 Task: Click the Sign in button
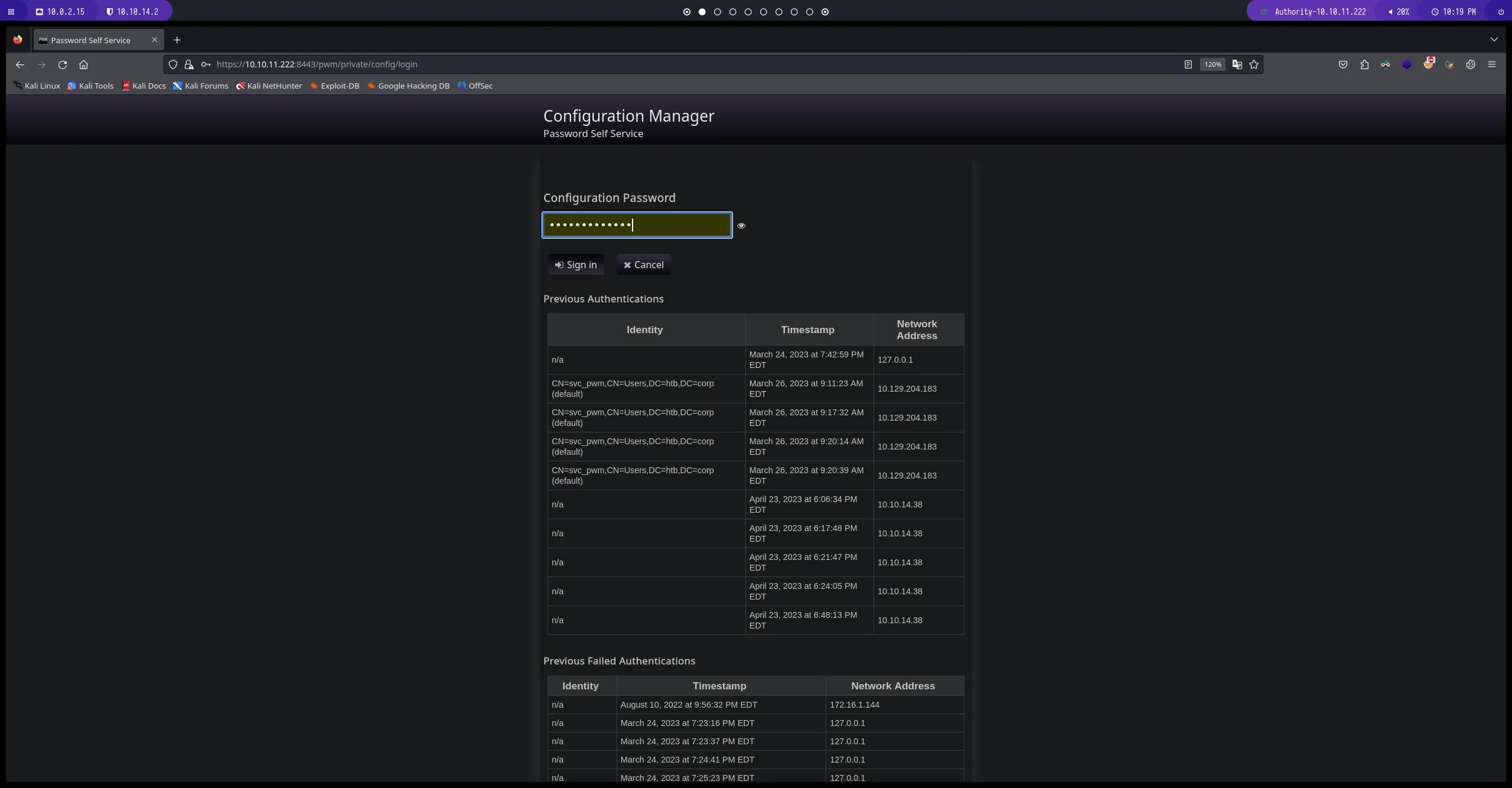576,265
